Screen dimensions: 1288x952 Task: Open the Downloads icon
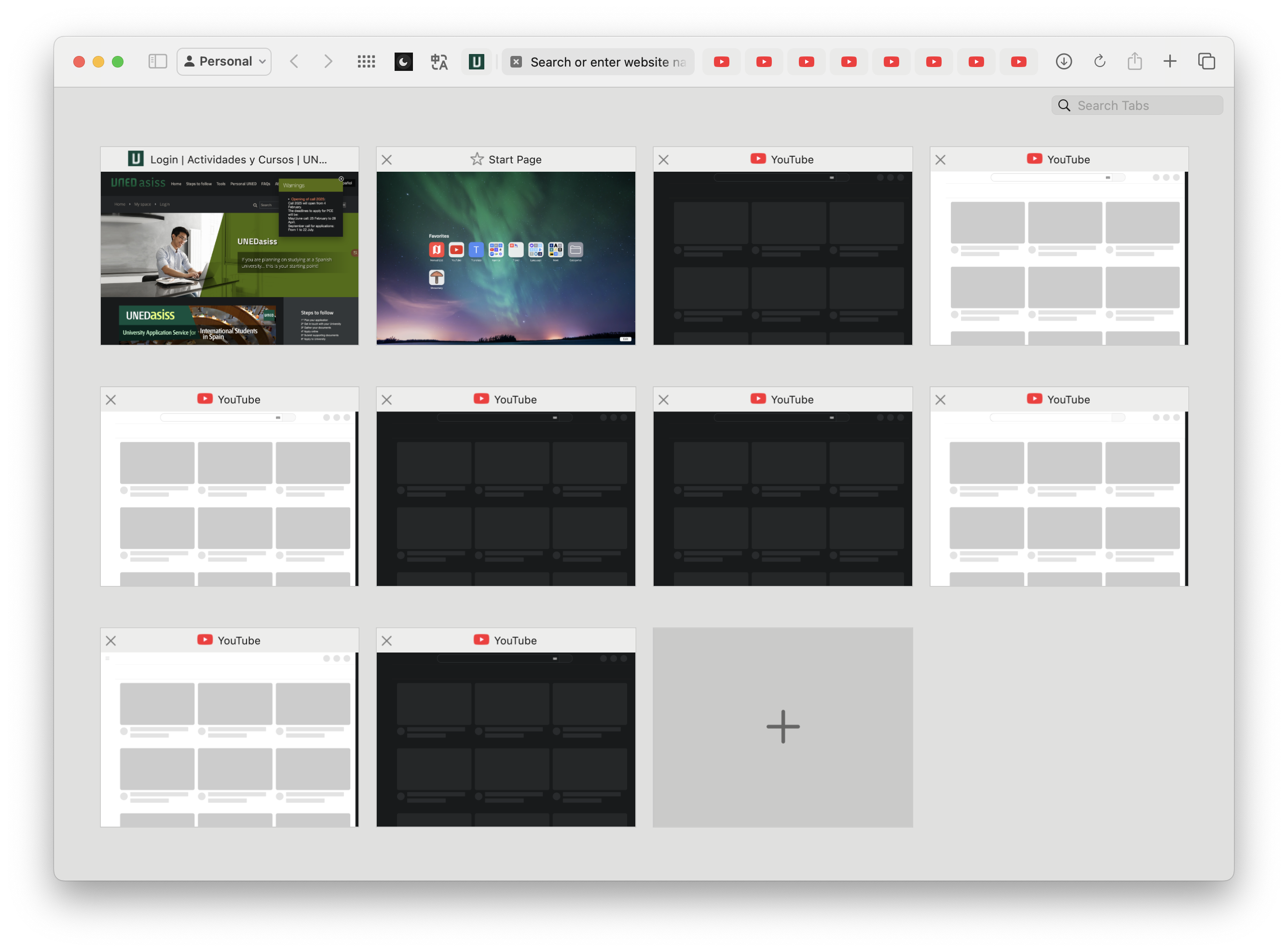click(1064, 61)
